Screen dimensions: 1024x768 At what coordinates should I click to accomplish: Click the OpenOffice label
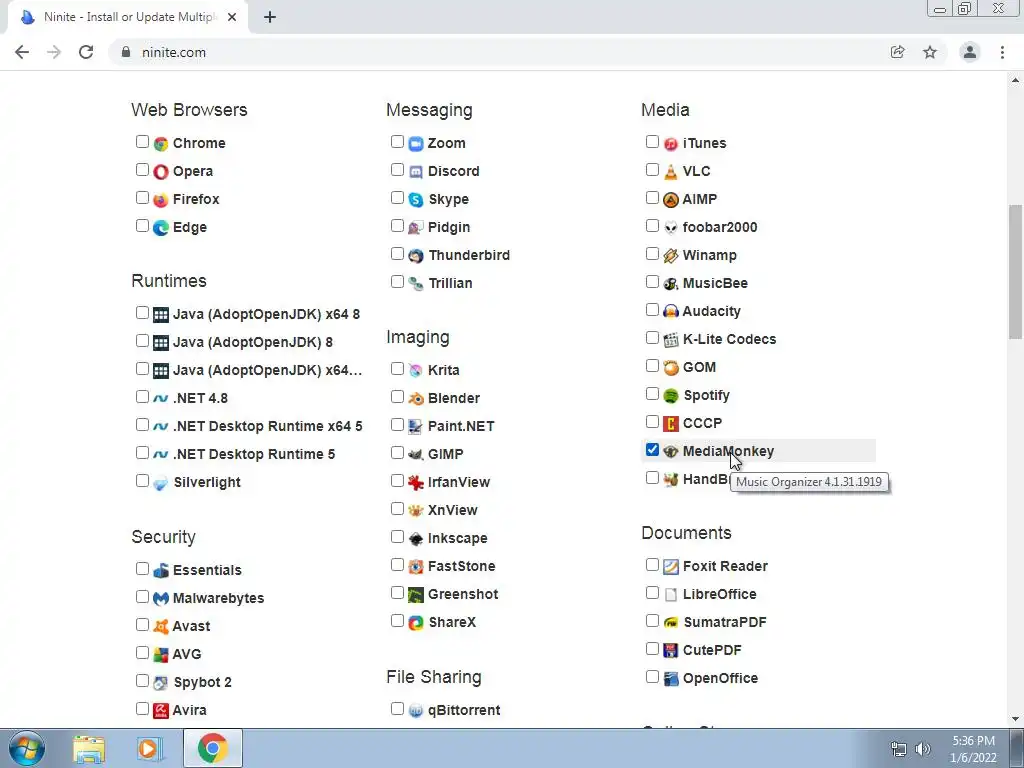(x=720, y=679)
